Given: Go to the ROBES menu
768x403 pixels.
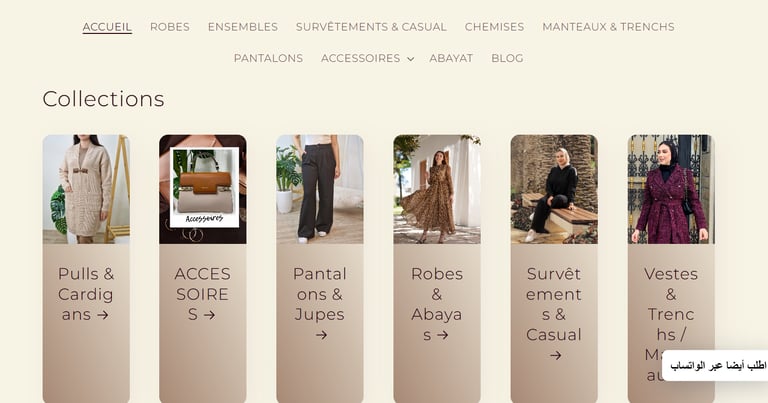Looking at the screenshot, I should pyautogui.click(x=169, y=27).
